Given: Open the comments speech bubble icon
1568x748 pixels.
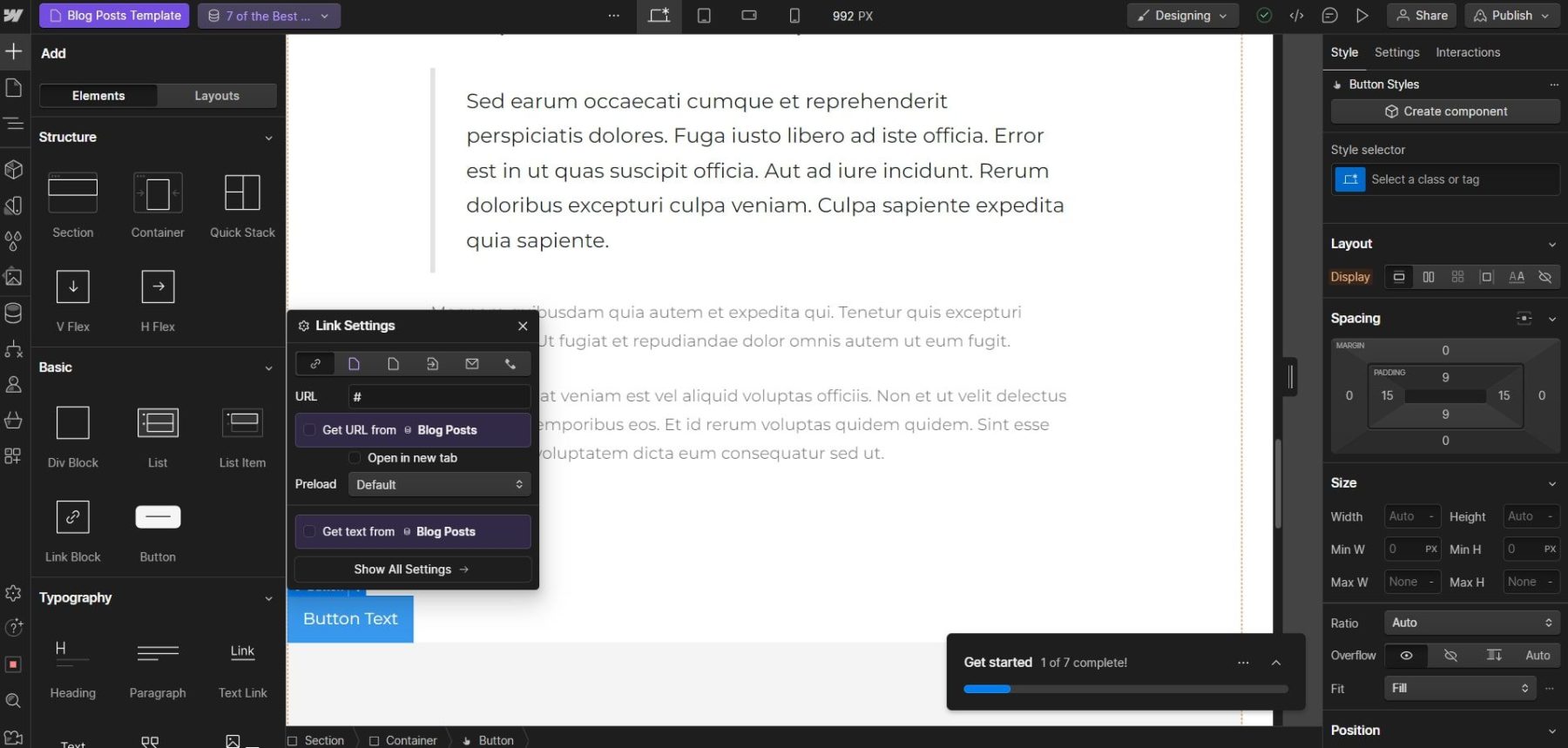Looking at the screenshot, I should pyautogui.click(x=1329, y=16).
